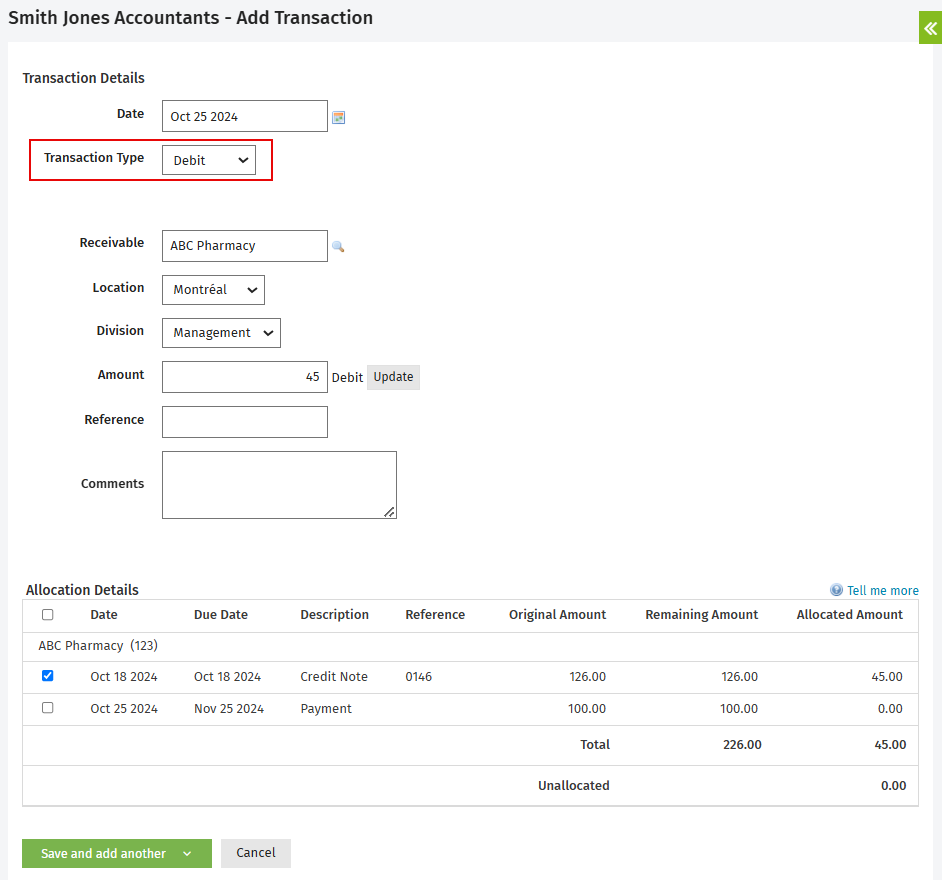Open the Location dropdown showing Montréal
Viewport: 942px width, 880px height.
pos(213,290)
